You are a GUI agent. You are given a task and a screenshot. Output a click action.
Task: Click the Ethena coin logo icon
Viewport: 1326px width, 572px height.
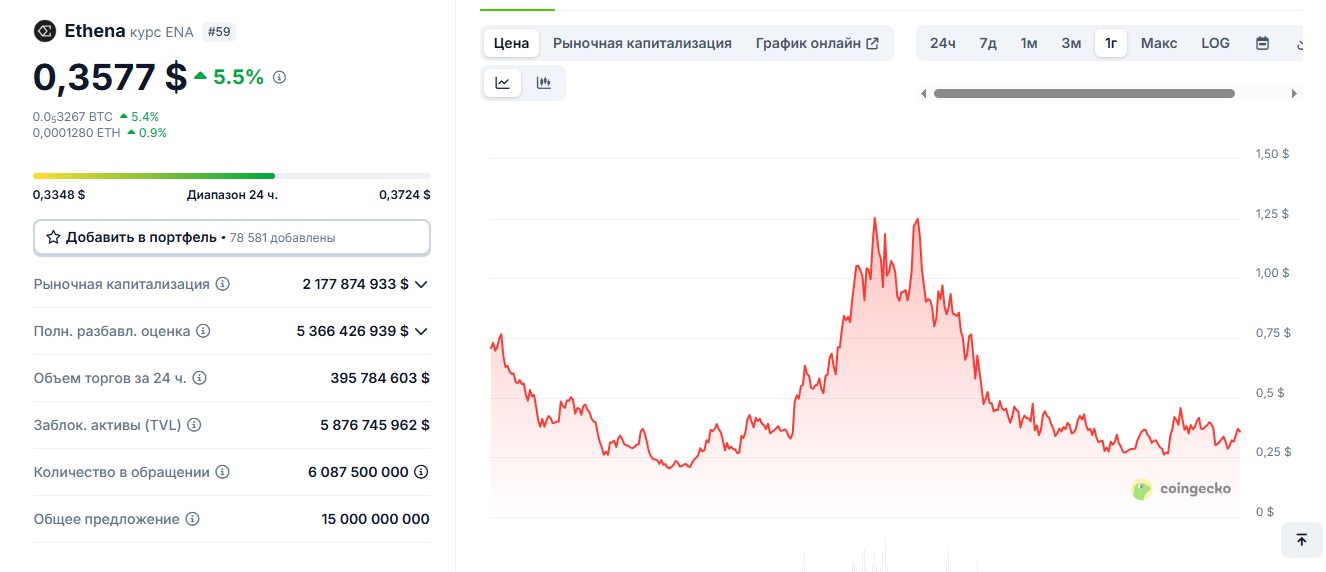coord(44,32)
